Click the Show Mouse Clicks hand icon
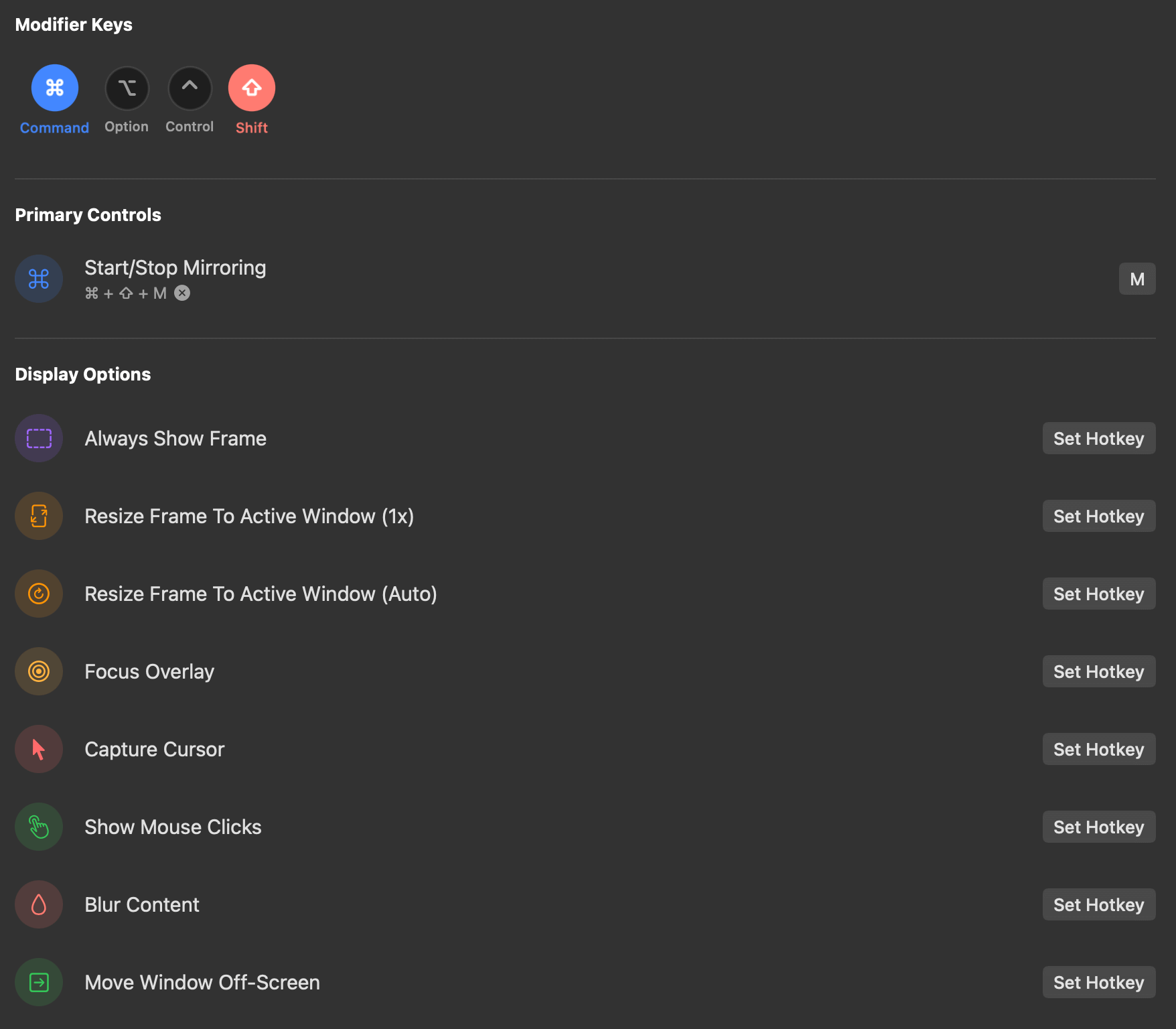 (39, 827)
